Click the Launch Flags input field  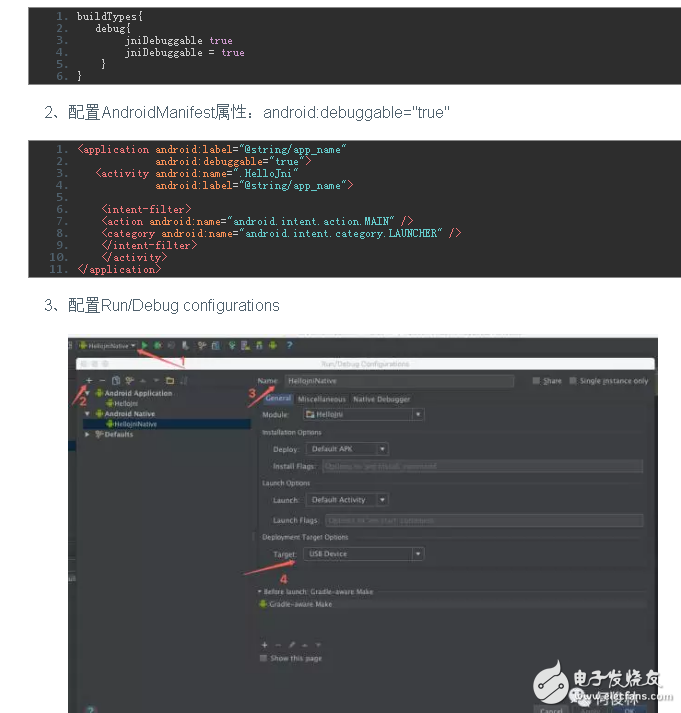pyautogui.click(x=484, y=520)
